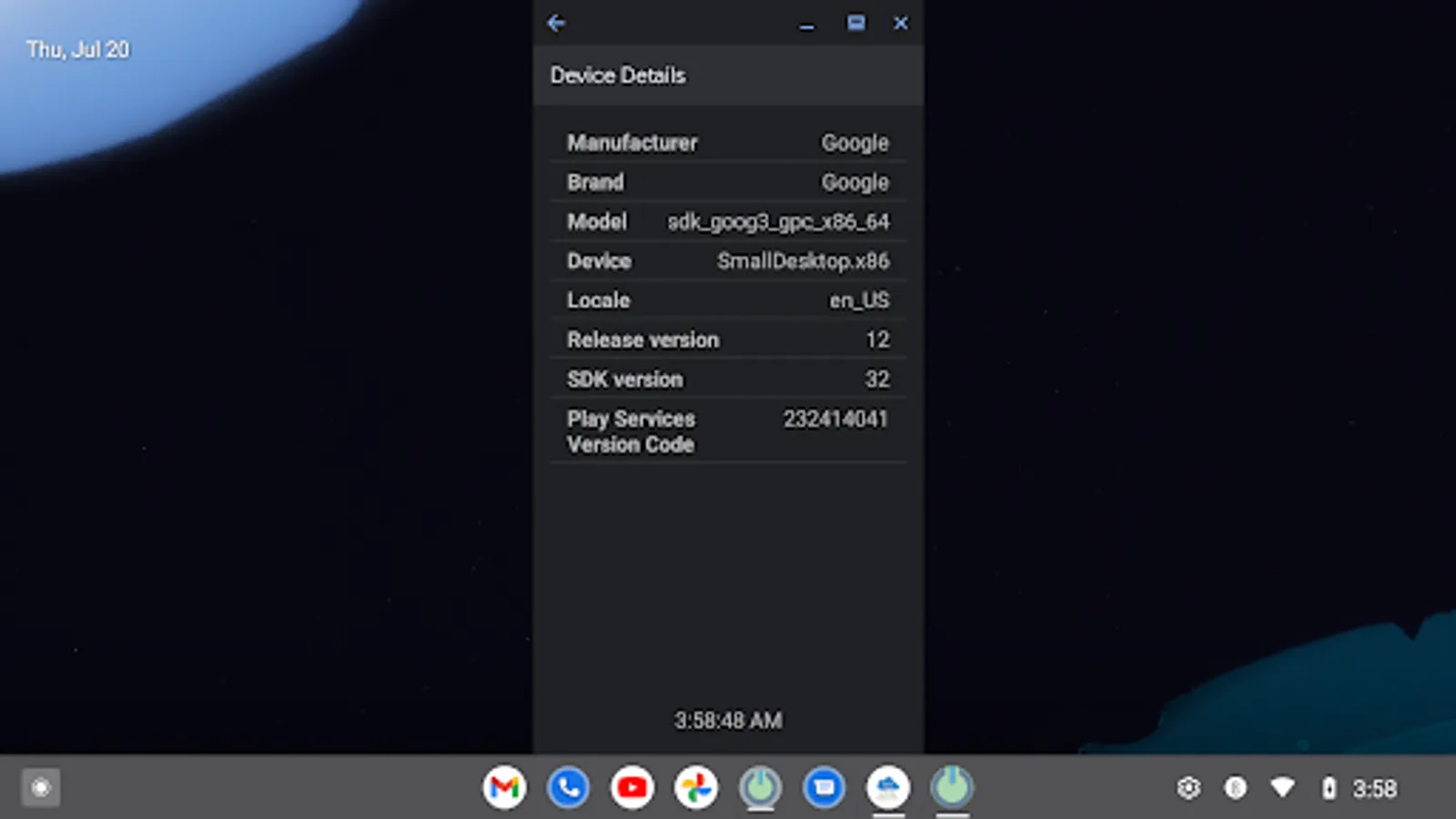Image resolution: width=1456 pixels, height=819 pixels.
Task: Click the Device Details title
Action: click(618, 76)
